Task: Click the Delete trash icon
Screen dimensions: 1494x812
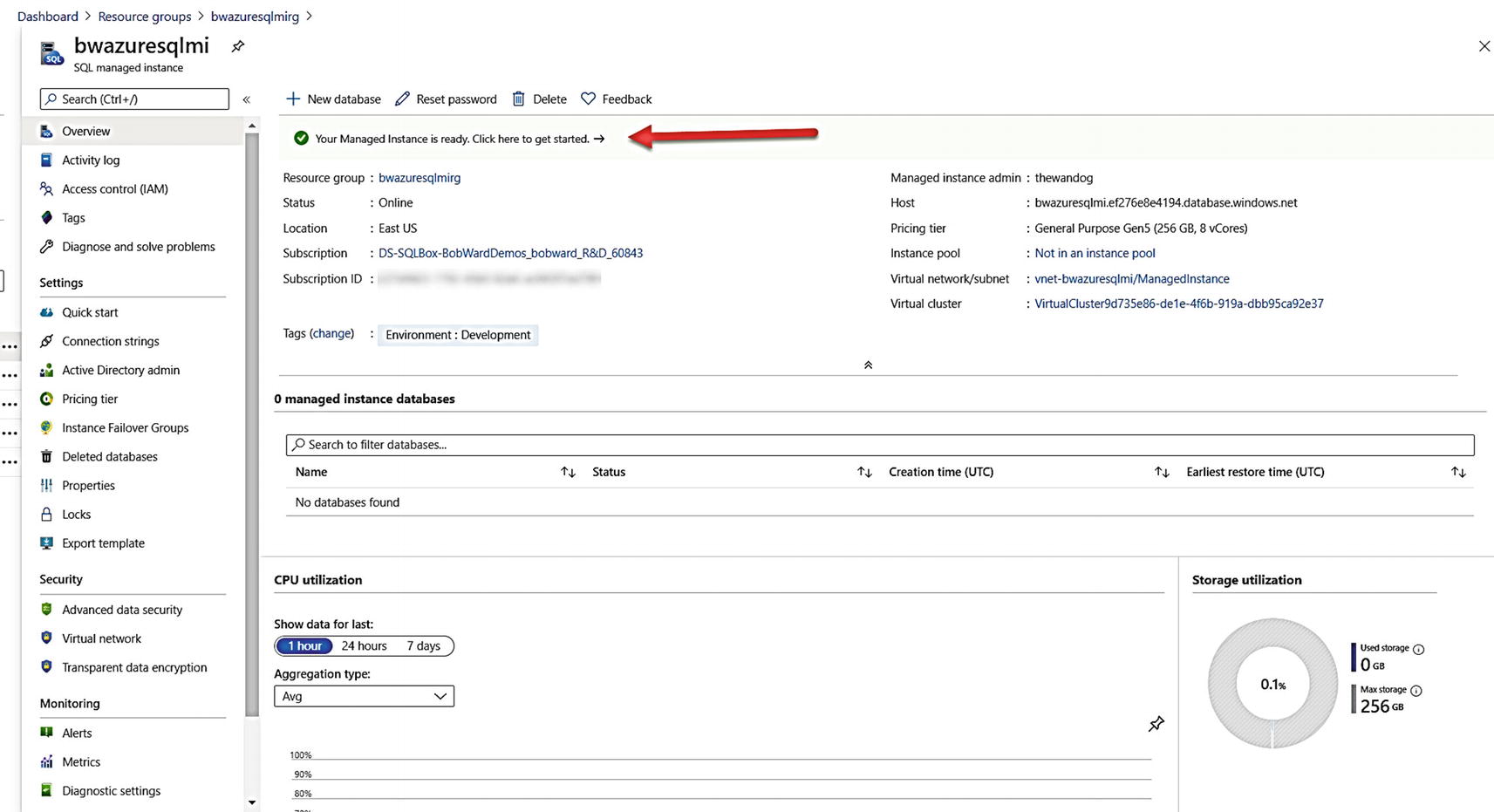Action: [x=518, y=99]
